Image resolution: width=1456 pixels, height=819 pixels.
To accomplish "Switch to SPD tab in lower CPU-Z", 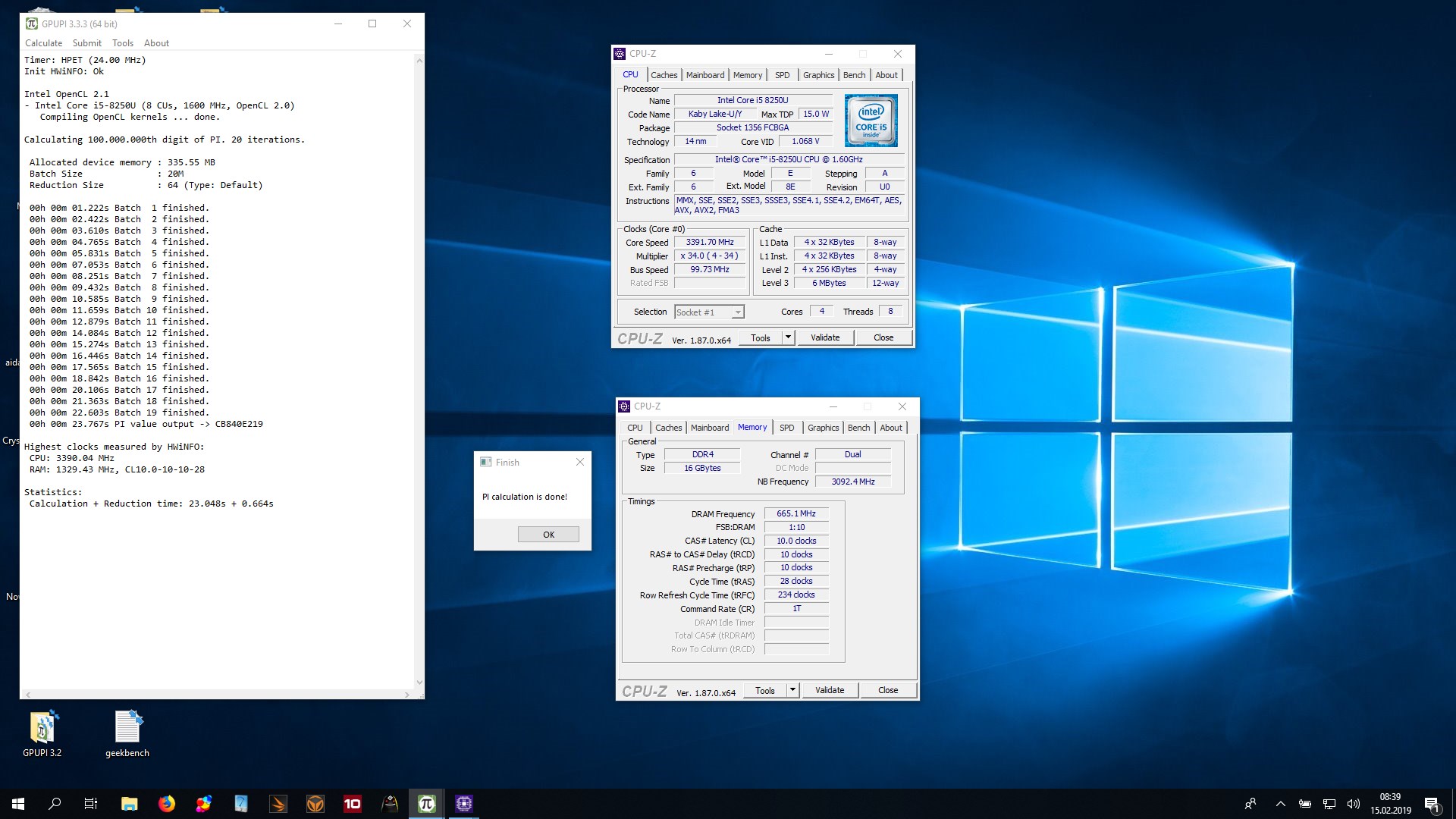I will pyautogui.click(x=786, y=428).
